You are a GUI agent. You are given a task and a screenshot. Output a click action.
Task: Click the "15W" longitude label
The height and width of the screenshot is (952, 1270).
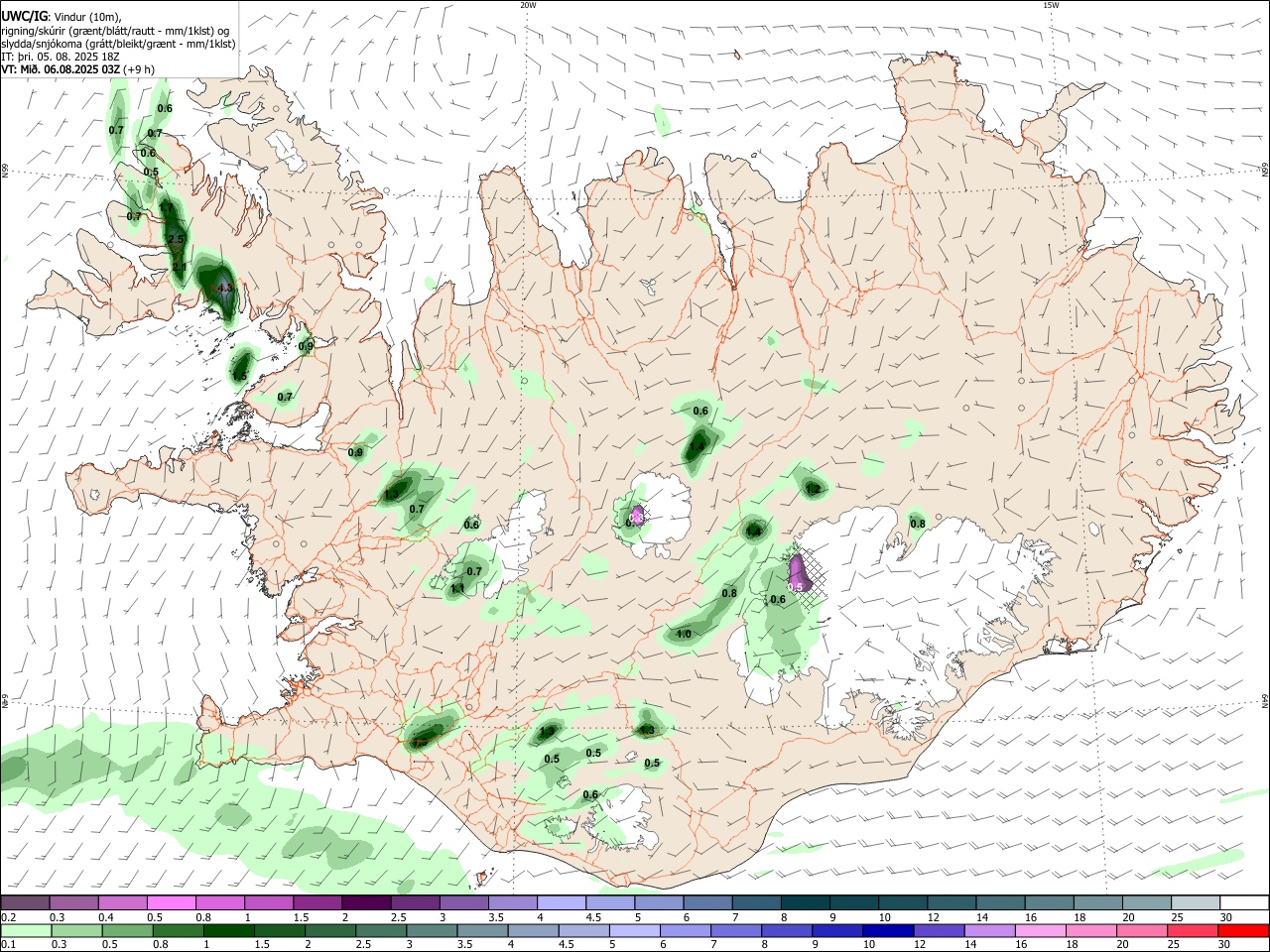(x=1051, y=4)
